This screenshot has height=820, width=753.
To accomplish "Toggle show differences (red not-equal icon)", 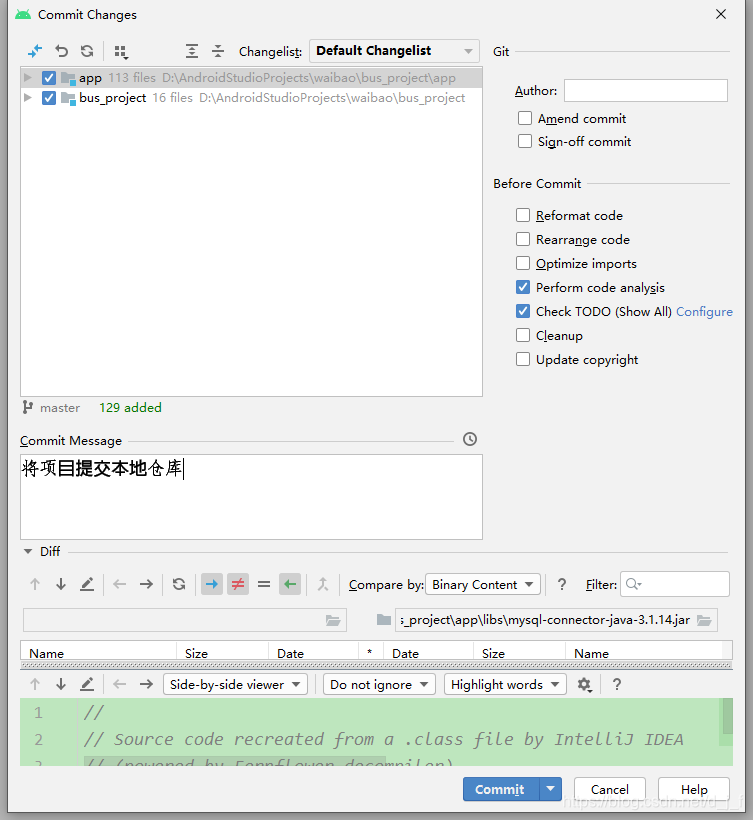I will (x=238, y=584).
